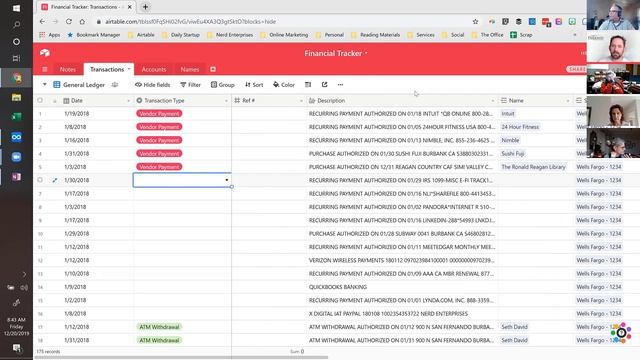This screenshot has height=360, width=640.
Task: Open the Date column header dropdown
Action: [128, 101]
